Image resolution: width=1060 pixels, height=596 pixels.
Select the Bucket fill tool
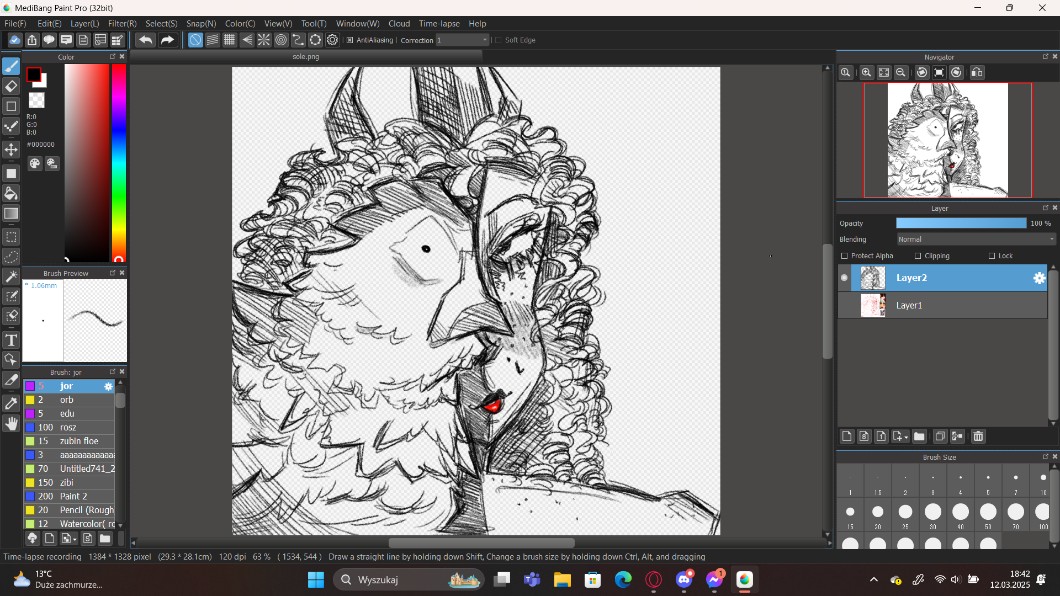(x=11, y=193)
